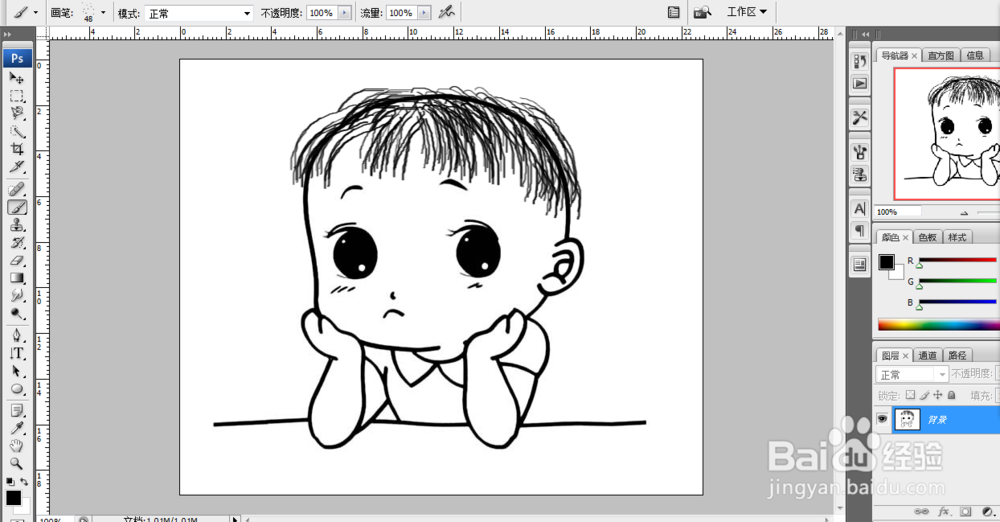Open the Paragraph panel dock icon
Image resolution: width=1000 pixels, height=522 pixels.
point(860,230)
